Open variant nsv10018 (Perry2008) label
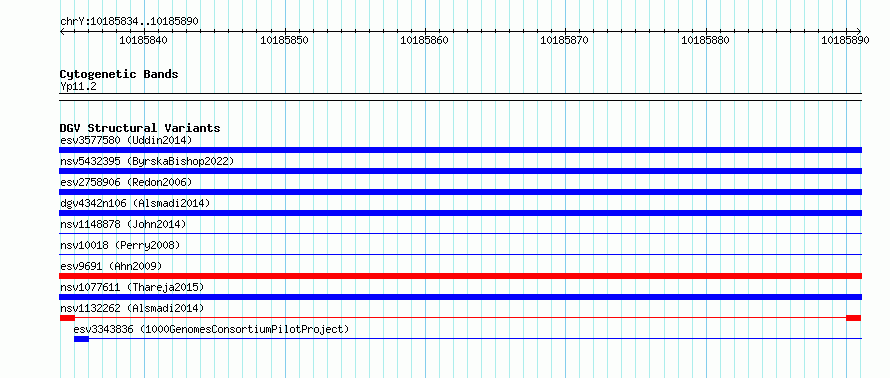The width and height of the screenshot is (890, 378). (120, 245)
